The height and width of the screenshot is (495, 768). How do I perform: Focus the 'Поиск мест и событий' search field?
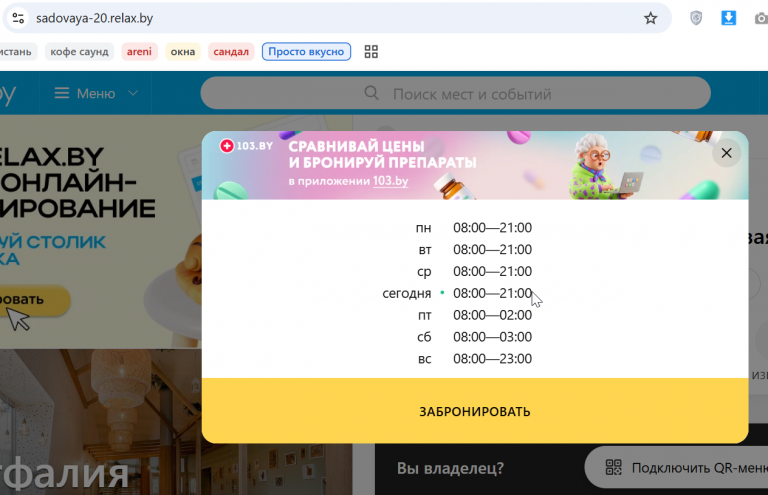pyautogui.click(x=456, y=93)
